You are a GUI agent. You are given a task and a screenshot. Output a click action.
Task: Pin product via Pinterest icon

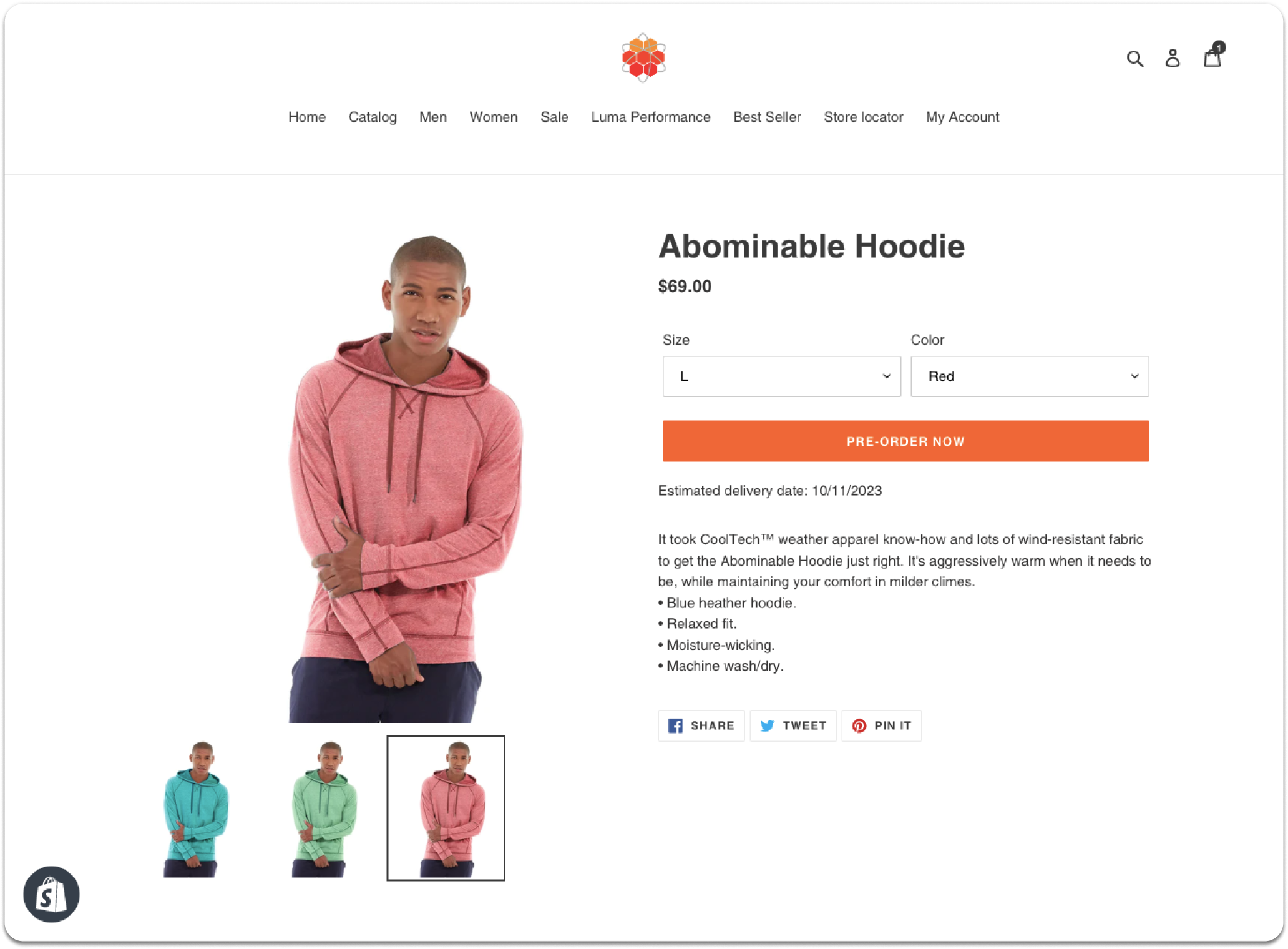pos(859,725)
